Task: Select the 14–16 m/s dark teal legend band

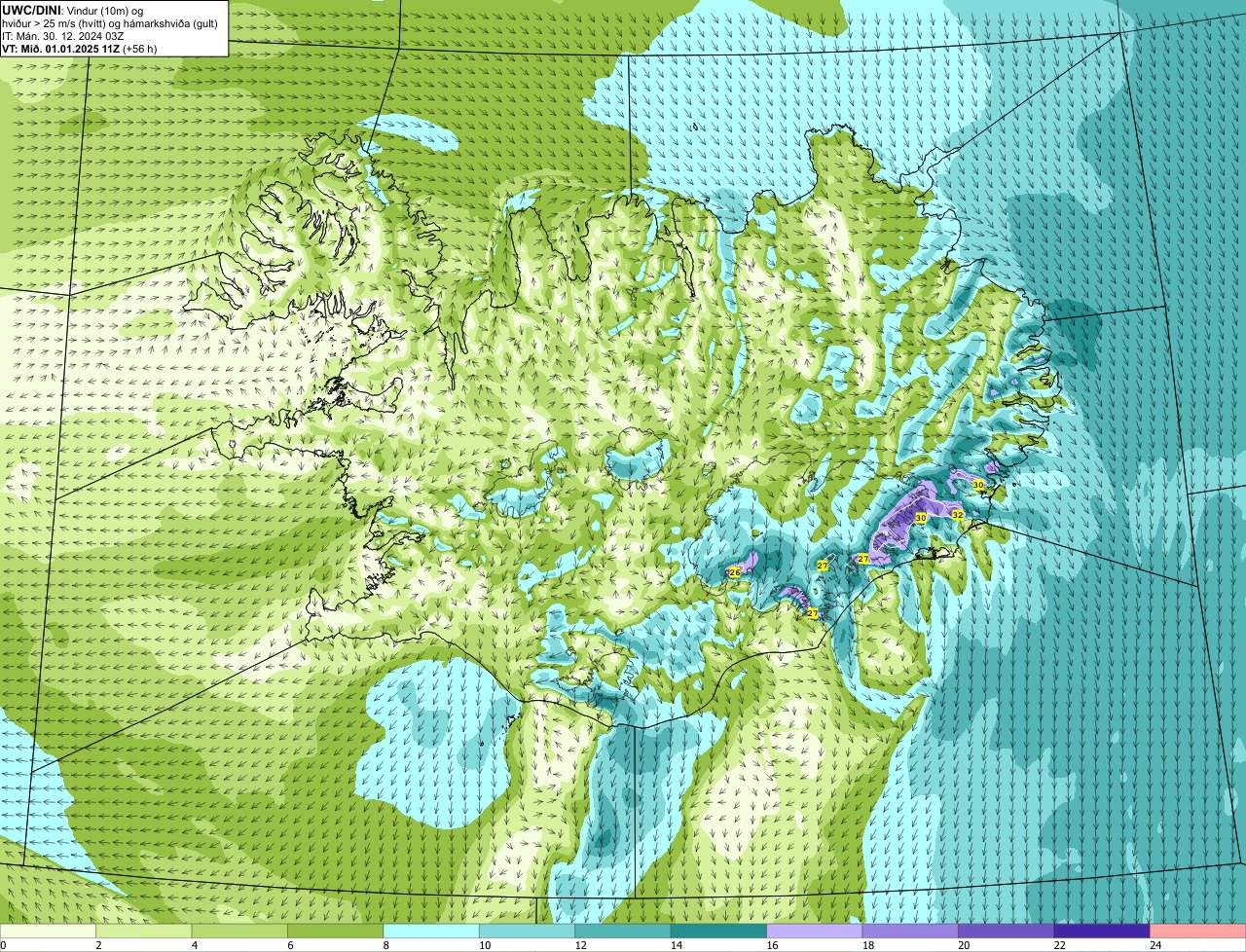Action: 719,931
